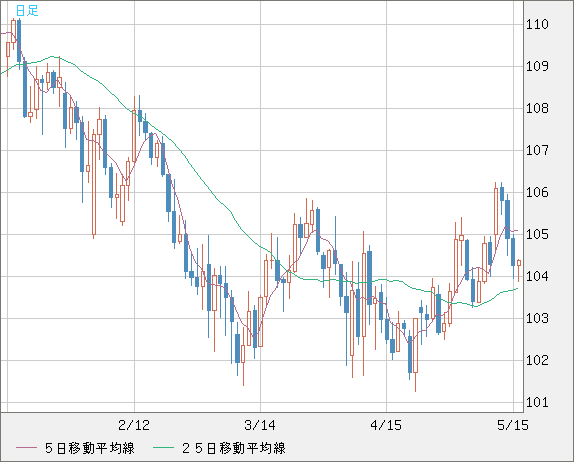Click the ５日移動平均線 legend text
The image size is (574, 462).
point(90,448)
